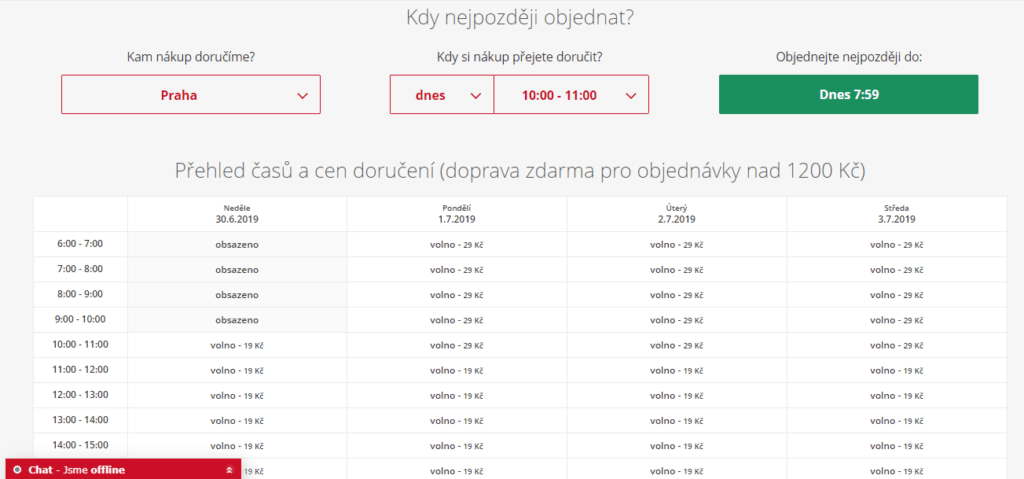Select the Neděle 30.6.2019 column header
The width and height of the screenshot is (1024, 479).
tap(237, 214)
